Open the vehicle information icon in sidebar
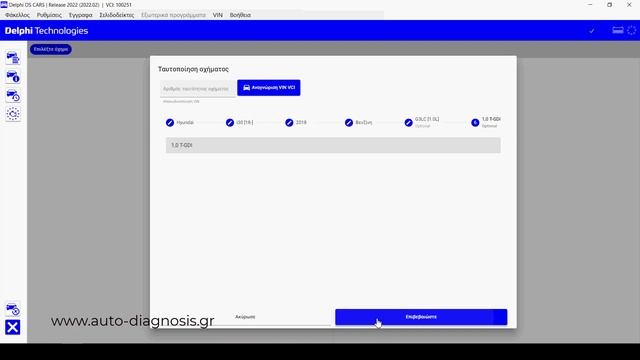 click(x=13, y=77)
